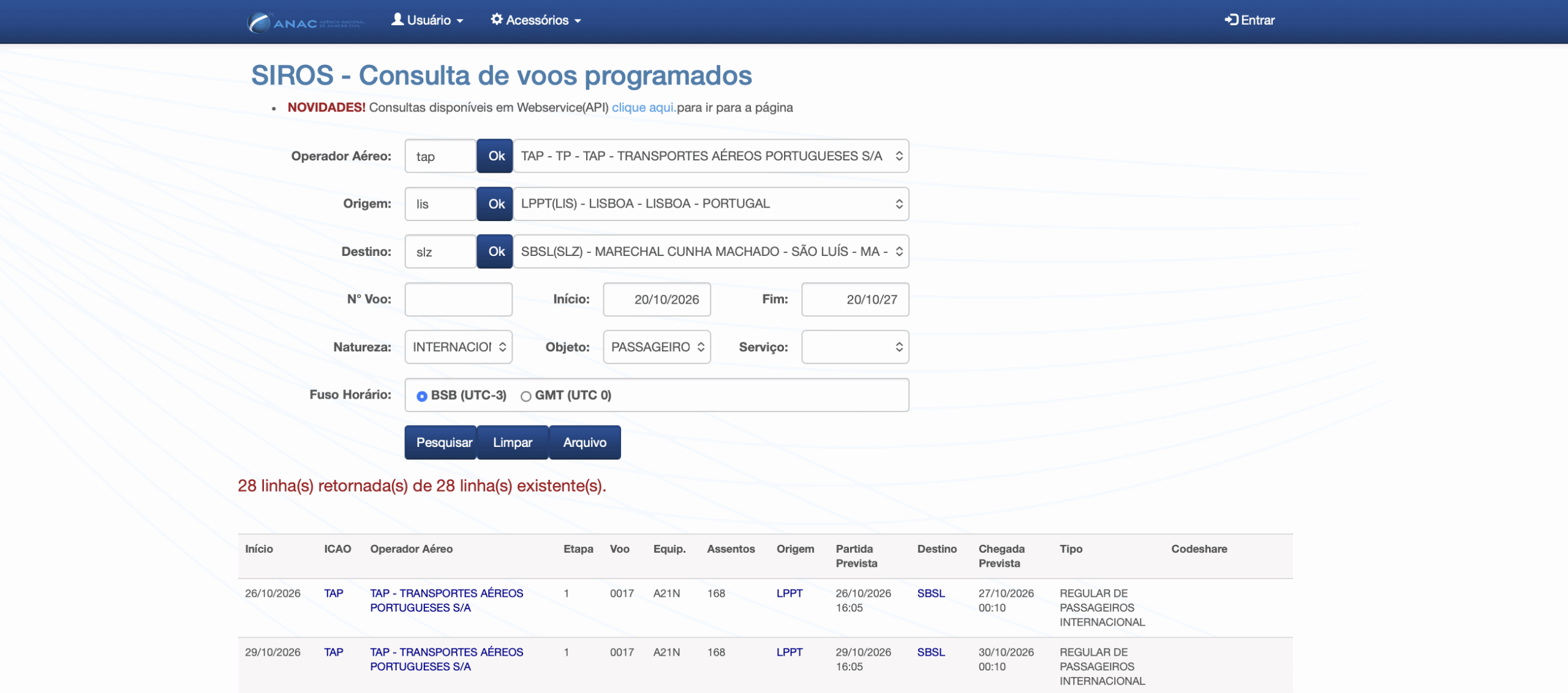Open the SBSL(SLZ) destination dropdown
The width and height of the screenshot is (1568, 693).
(x=711, y=252)
